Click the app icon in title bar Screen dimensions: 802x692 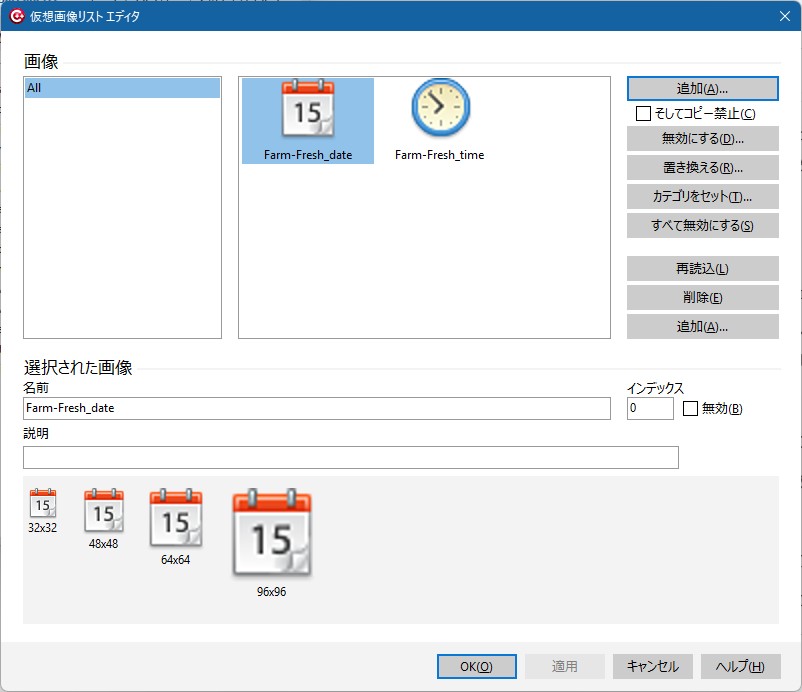pyautogui.click(x=16, y=16)
